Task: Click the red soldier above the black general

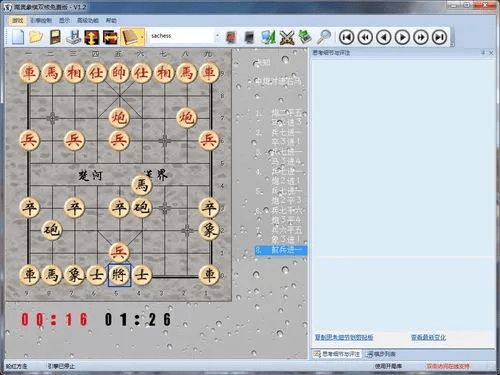Action: 119,252
